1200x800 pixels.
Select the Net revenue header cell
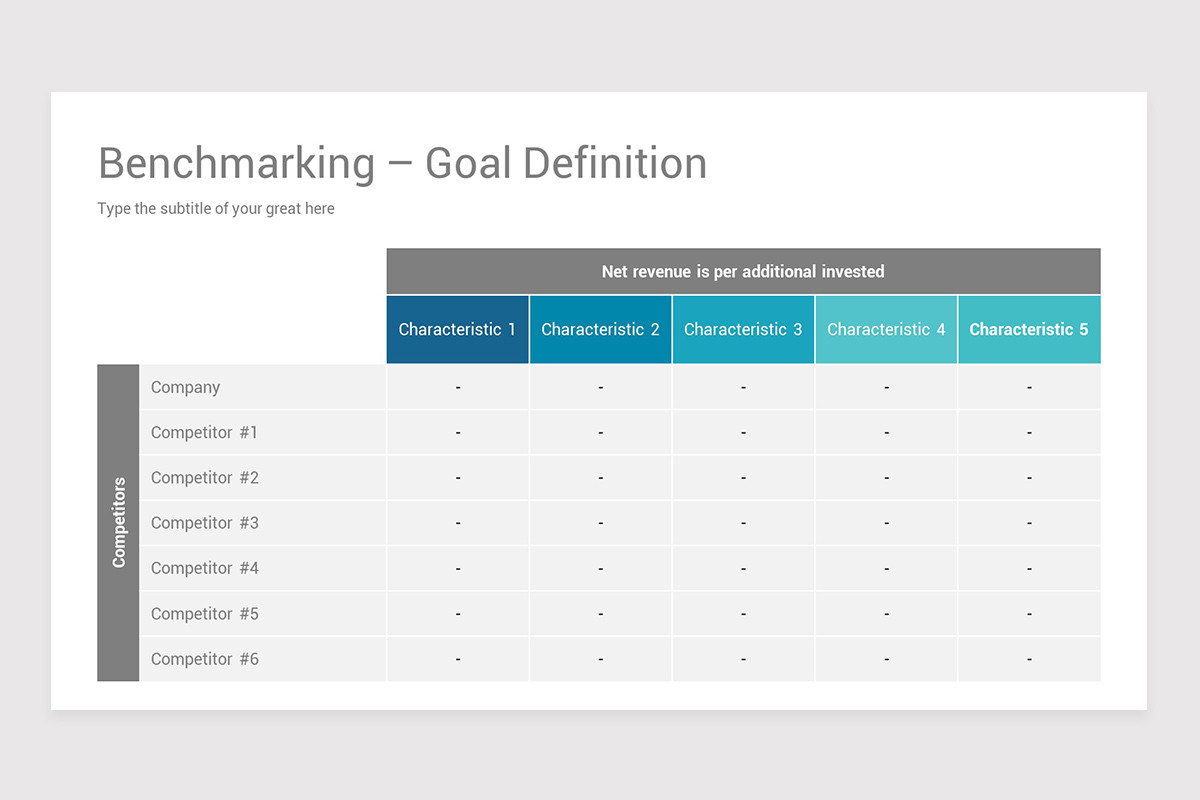coord(743,271)
